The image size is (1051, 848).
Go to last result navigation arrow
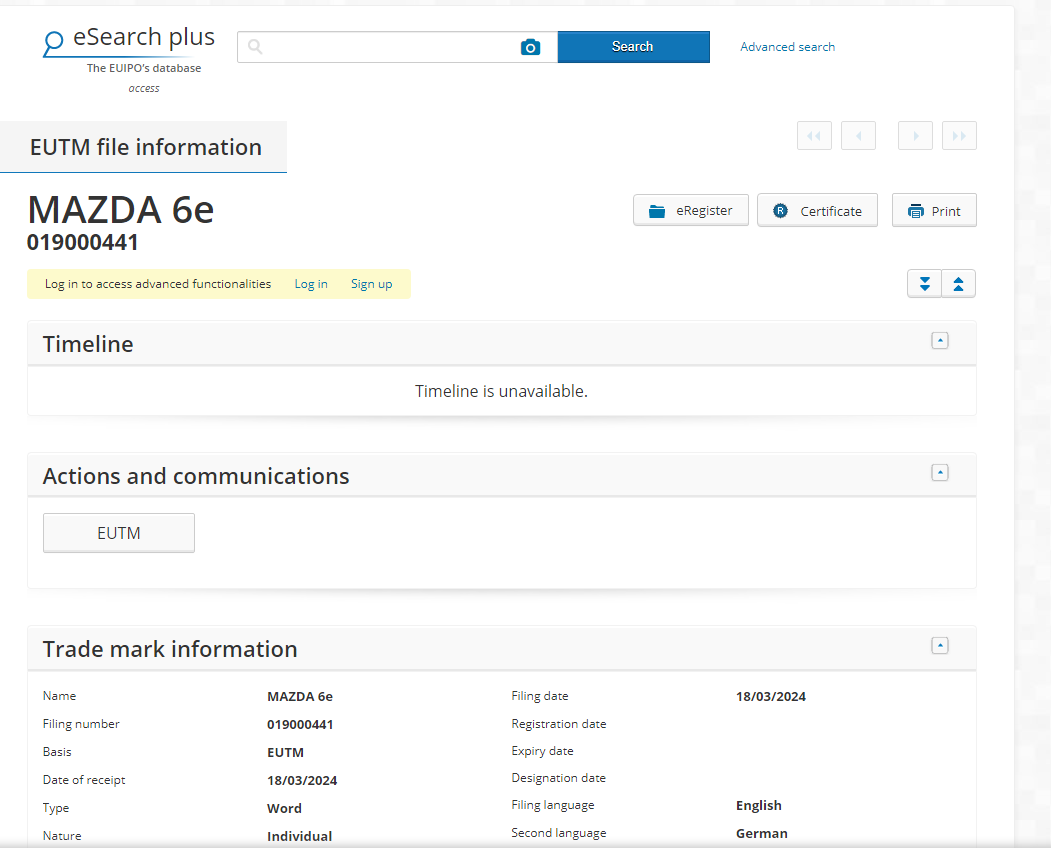959,135
